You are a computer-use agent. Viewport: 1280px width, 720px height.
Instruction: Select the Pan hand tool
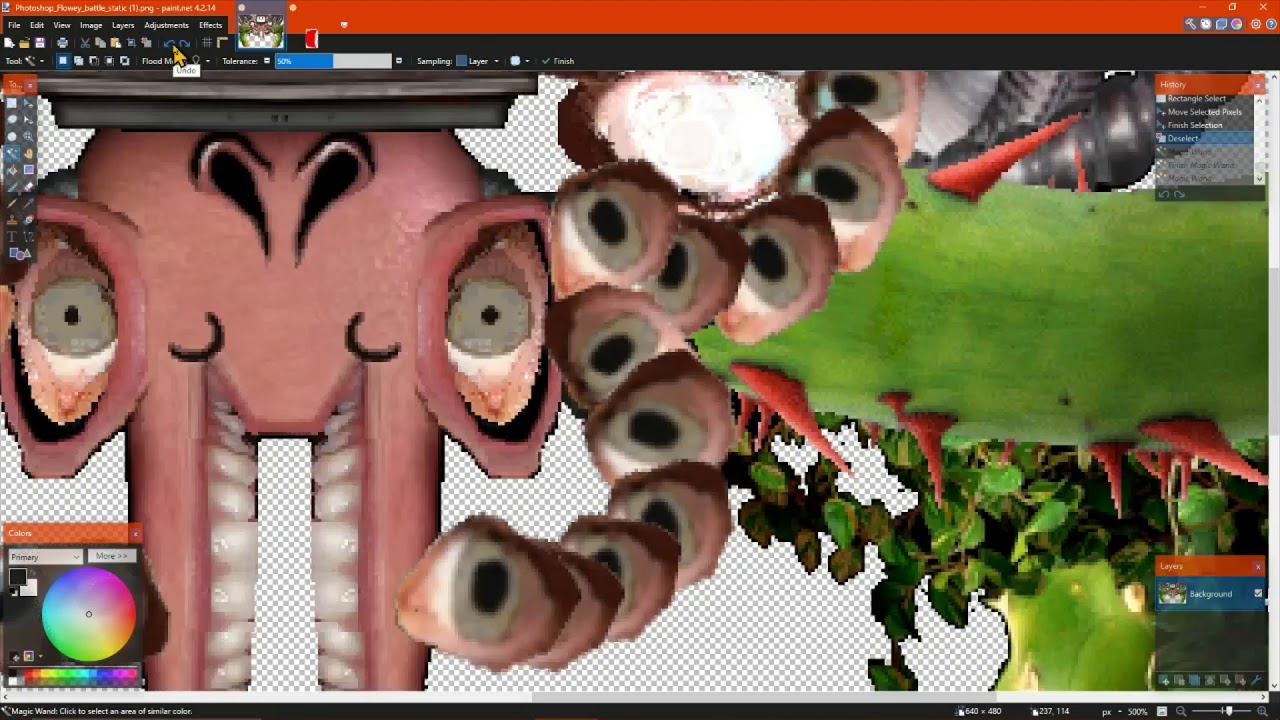[x=28, y=153]
